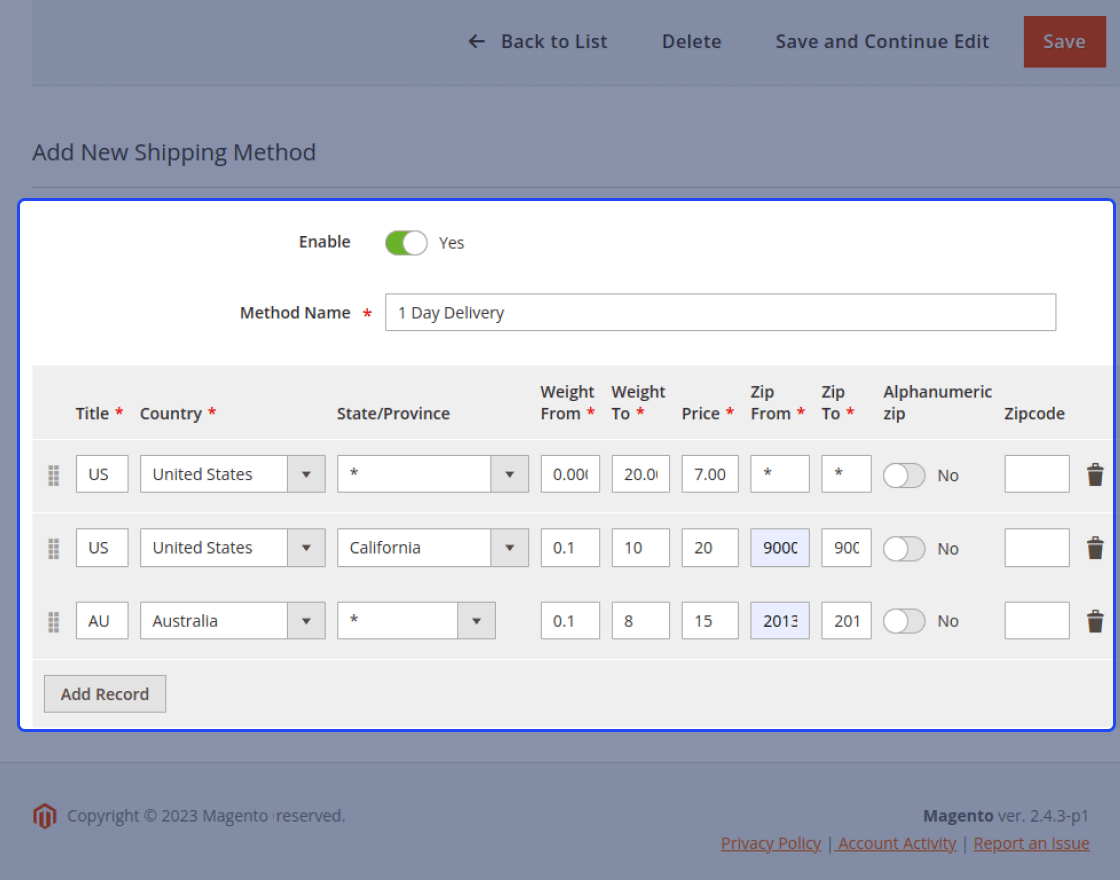Open the Report an Issue link
This screenshot has height=880, width=1120.
(x=1031, y=843)
